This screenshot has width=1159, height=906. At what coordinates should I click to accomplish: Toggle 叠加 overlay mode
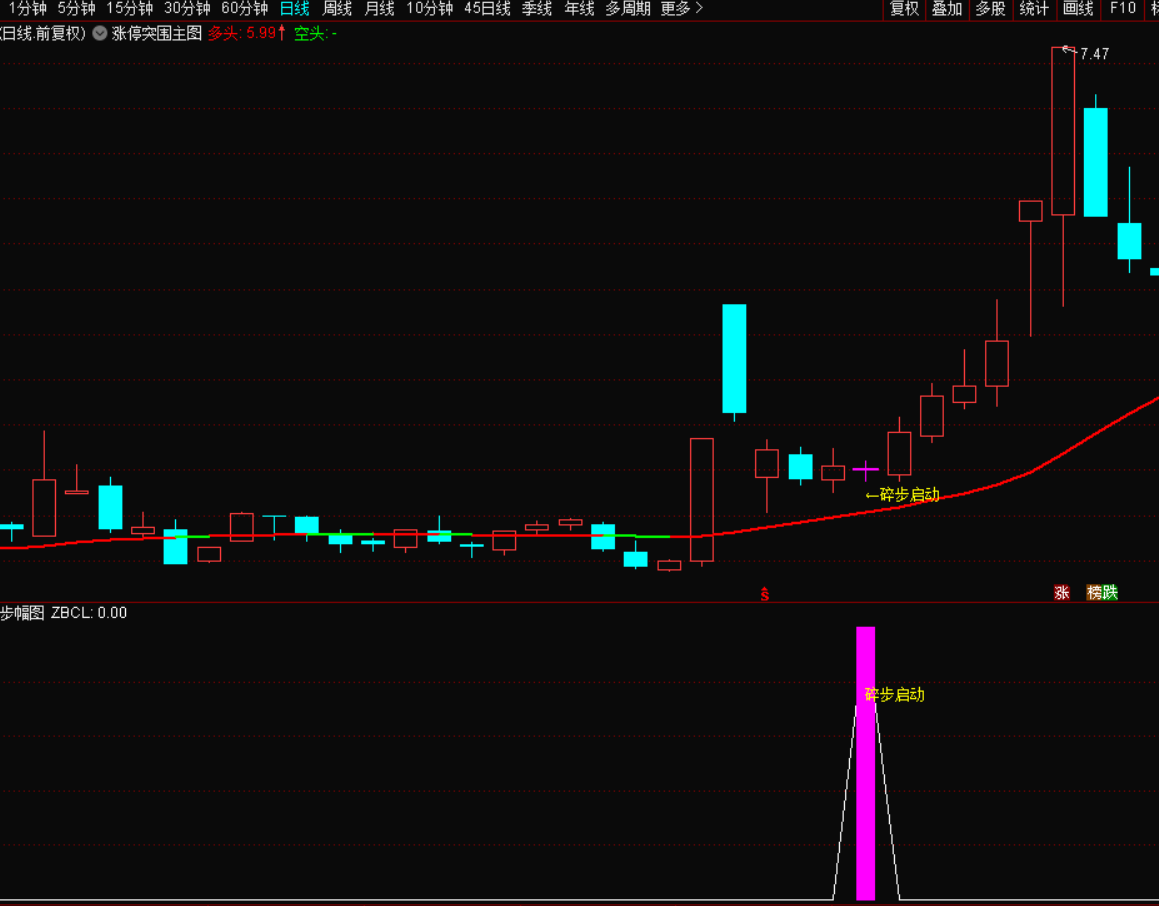pyautogui.click(x=947, y=9)
